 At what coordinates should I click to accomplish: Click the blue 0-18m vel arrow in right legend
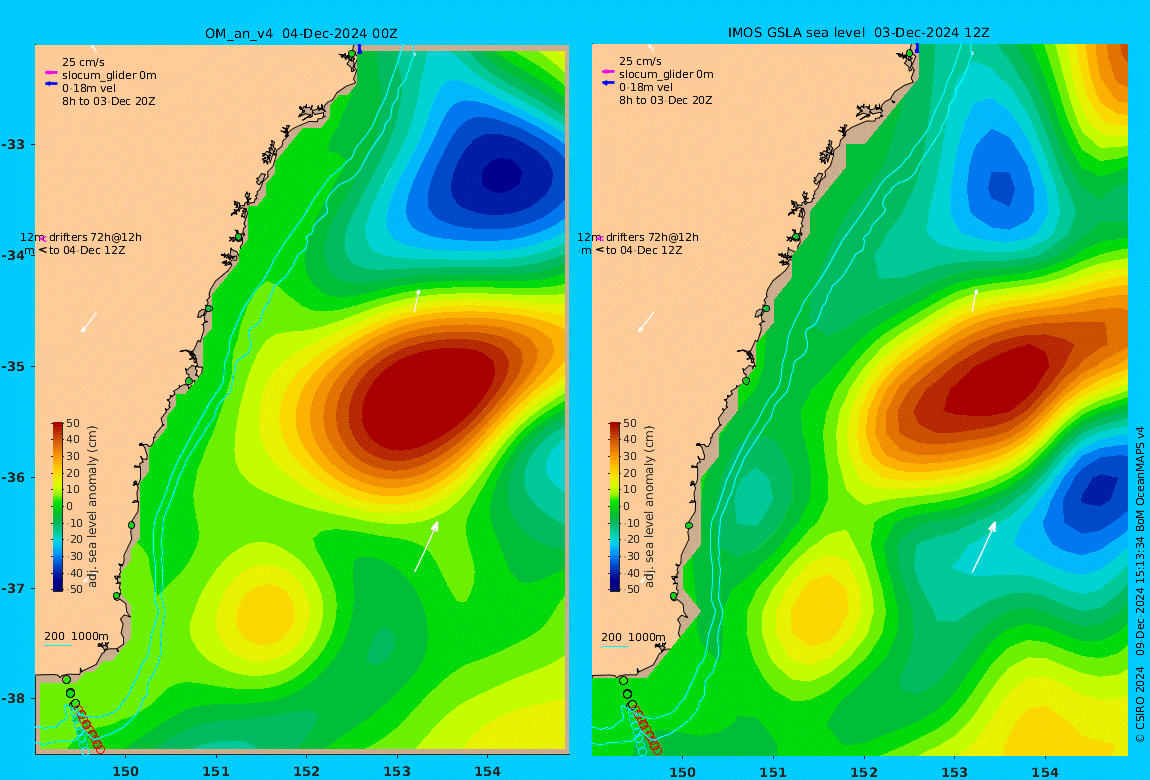pos(608,83)
